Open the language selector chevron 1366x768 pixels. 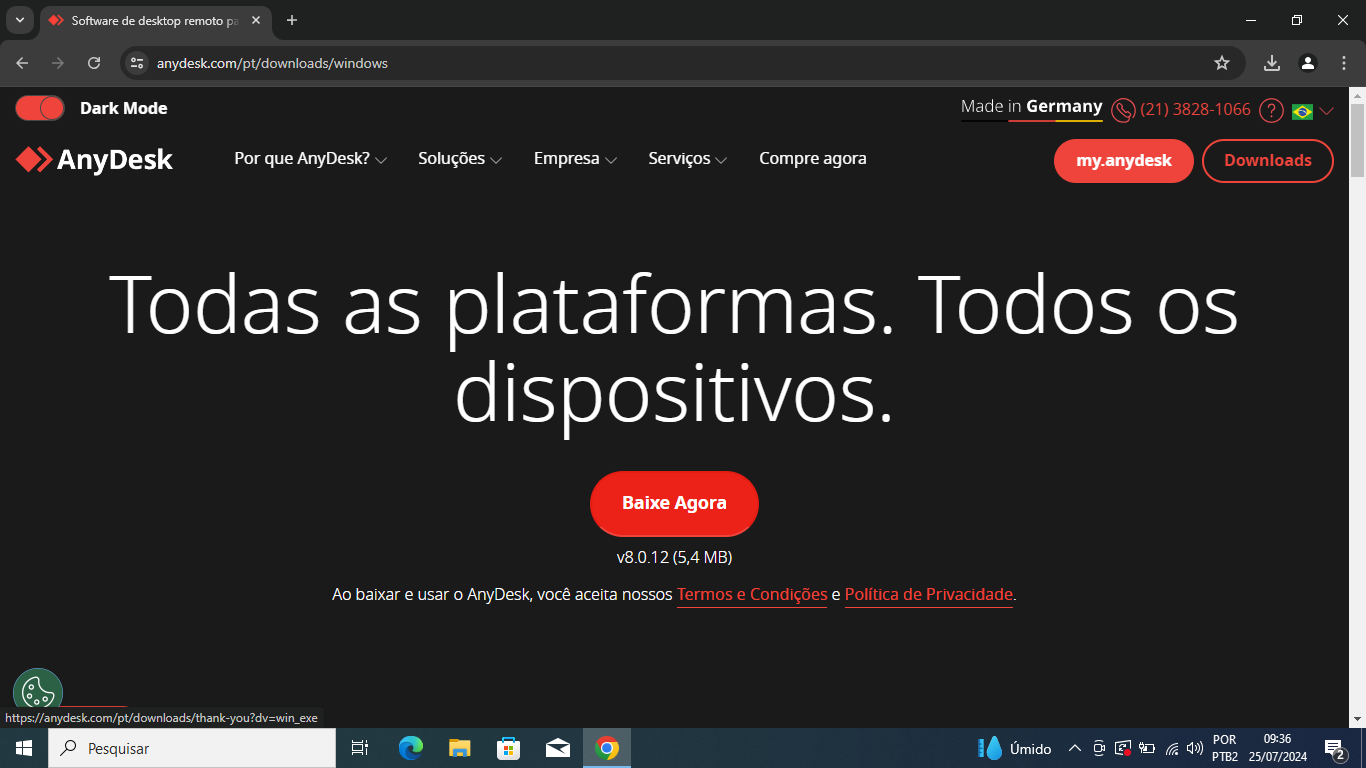[x=1327, y=111]
